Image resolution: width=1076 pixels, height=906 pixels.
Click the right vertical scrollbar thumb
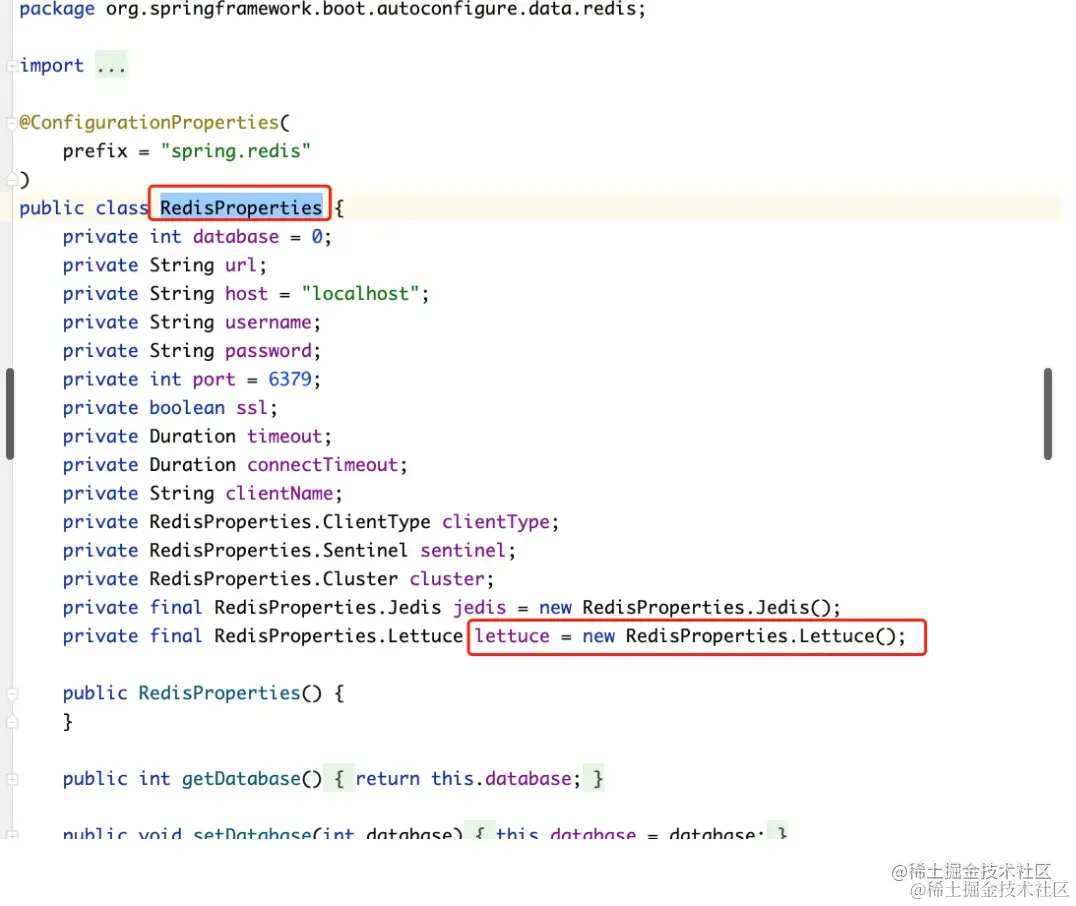point(1049,414)
